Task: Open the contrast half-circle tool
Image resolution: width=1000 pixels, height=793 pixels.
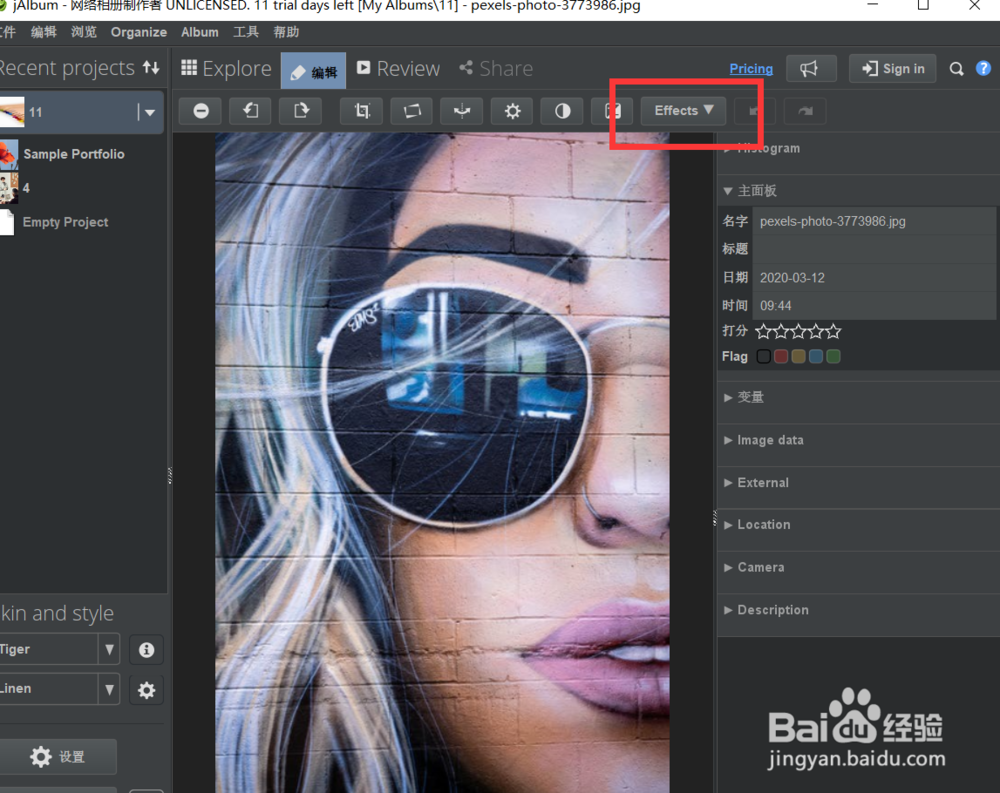Action: tap(562, 111)
